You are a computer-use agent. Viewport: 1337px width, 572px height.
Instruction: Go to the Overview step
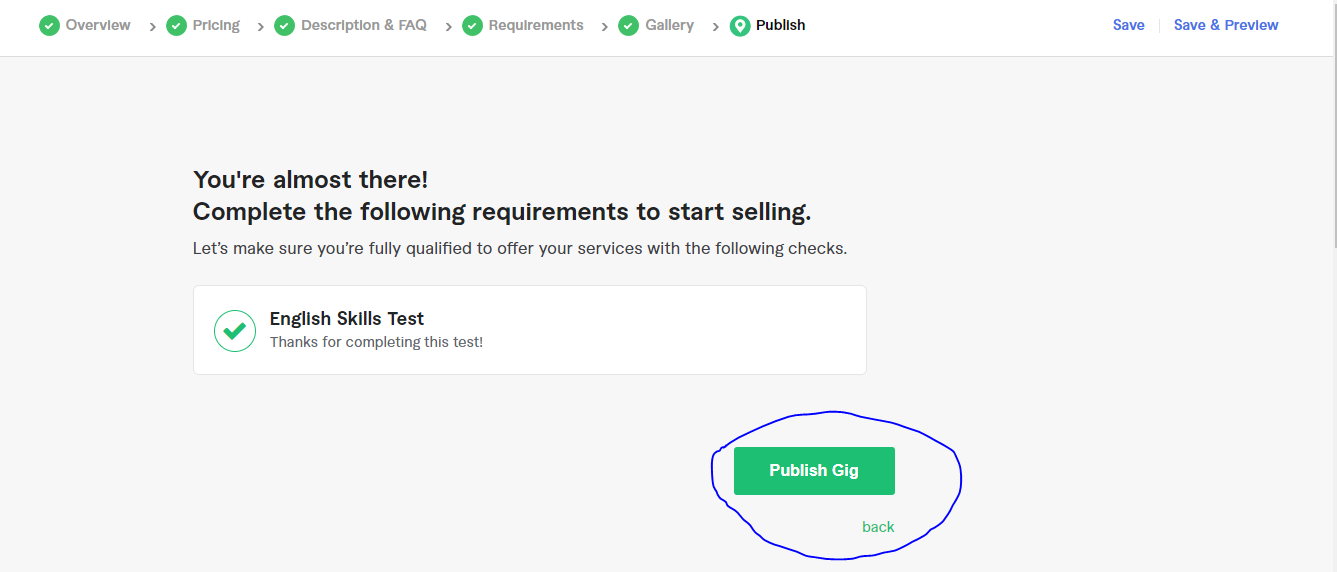[x=98, y=25]
